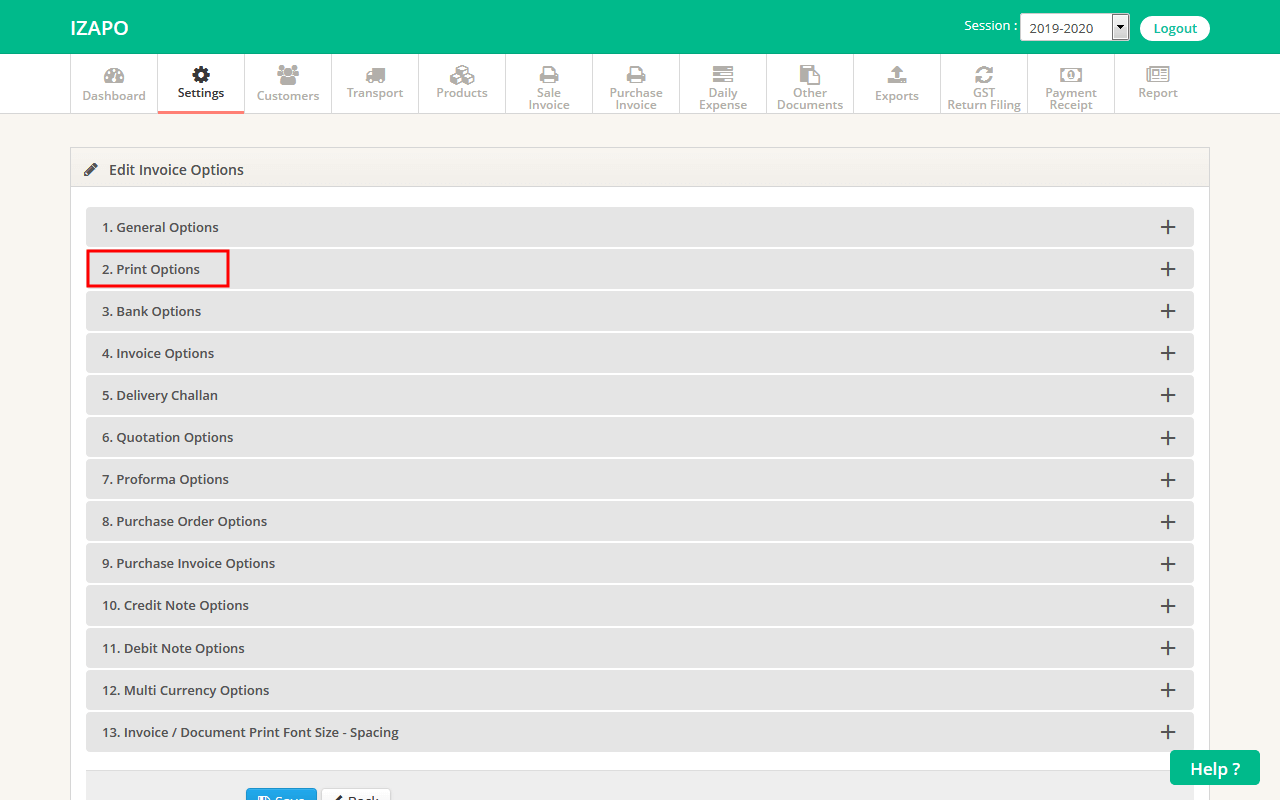Open the Payment Receipt money icon
The width and height of the screenshot is (1280, 800).
tap(1071, 74)
